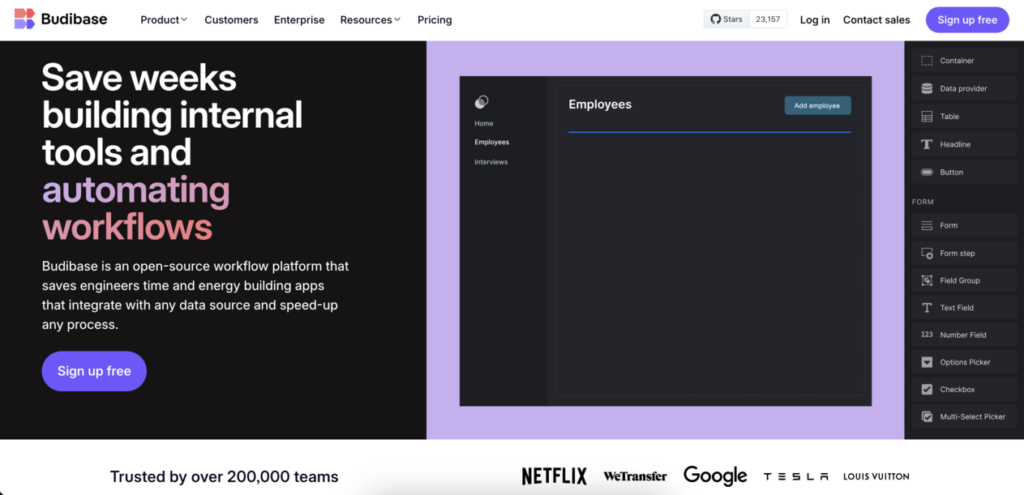Select the Button component icon
Image resolution: width=1024 pixels, height=495 pixels.
point(927,172)
